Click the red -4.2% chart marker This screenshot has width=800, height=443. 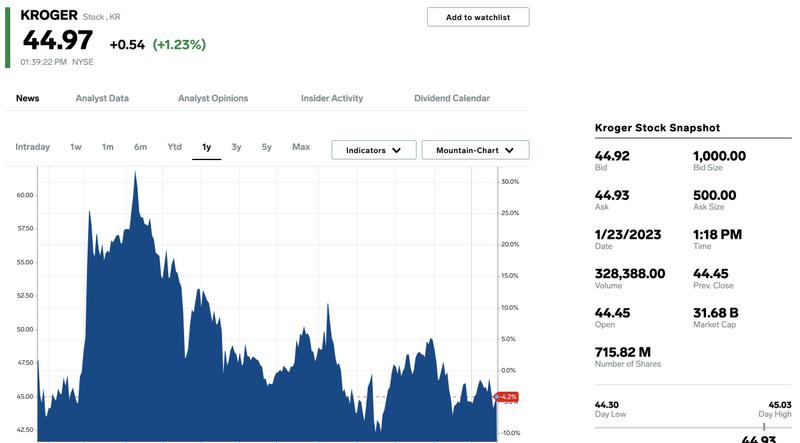point(507,397)
